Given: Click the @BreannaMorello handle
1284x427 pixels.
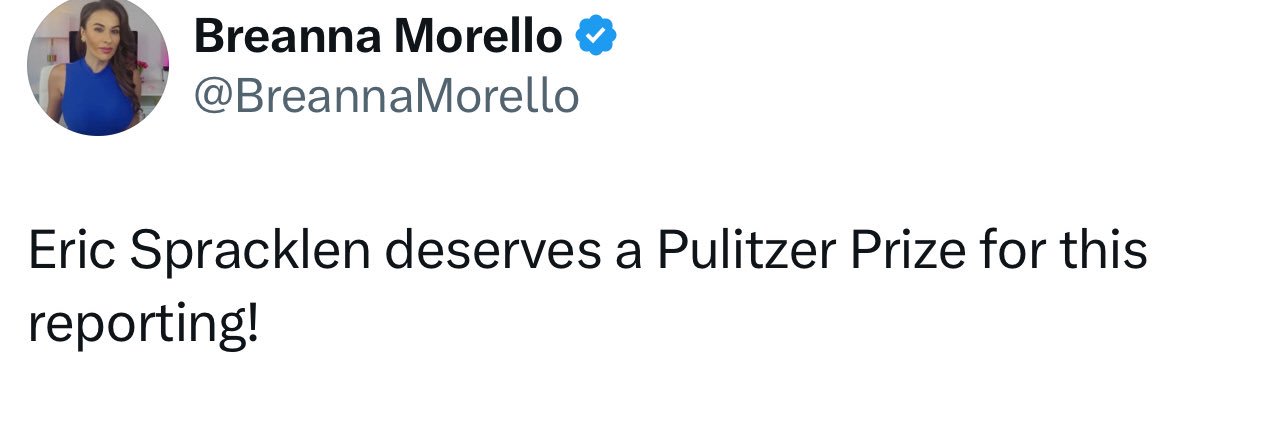Looking at the screenshot, I should (386, 97).
